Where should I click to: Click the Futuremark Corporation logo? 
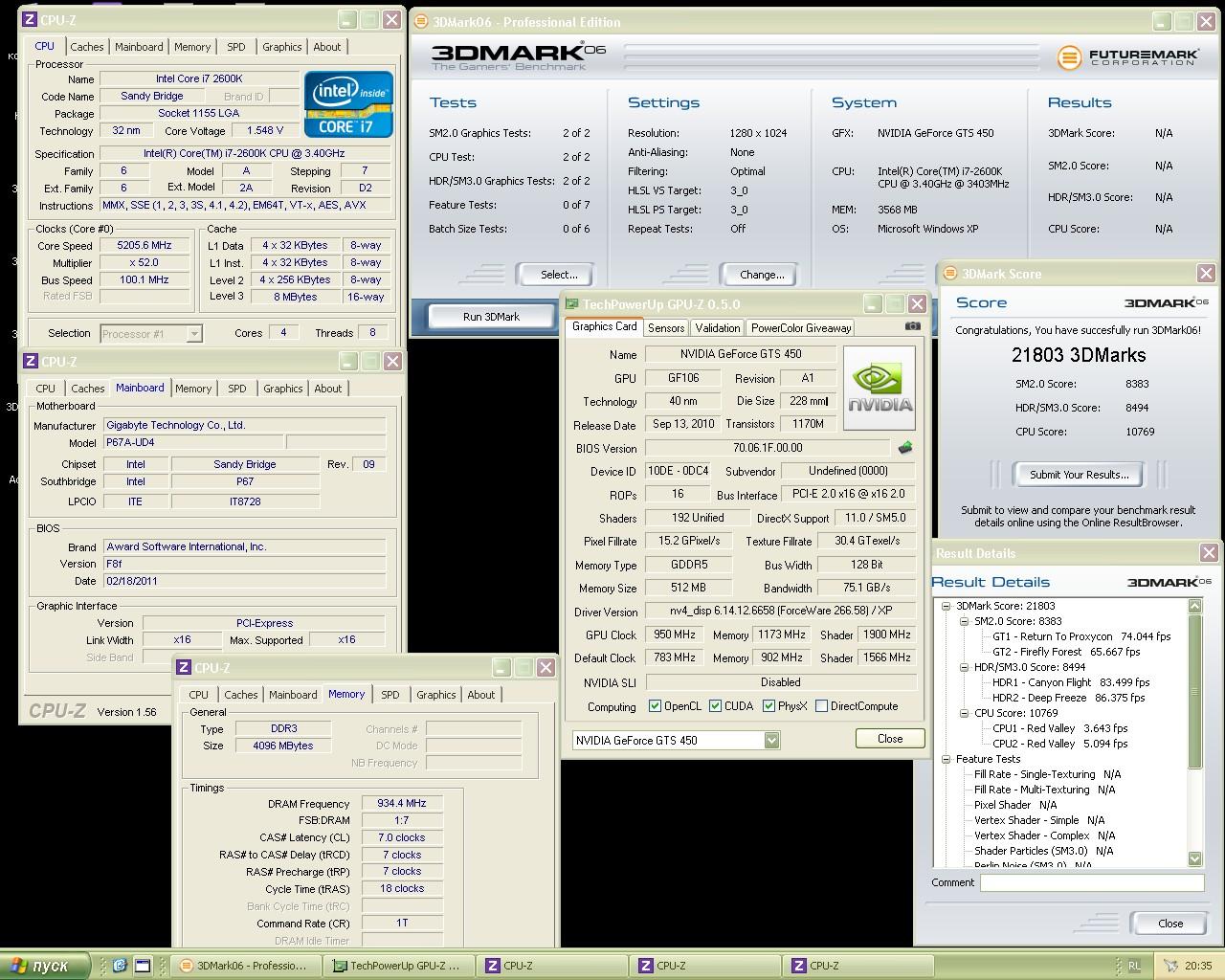point(1127,57)
